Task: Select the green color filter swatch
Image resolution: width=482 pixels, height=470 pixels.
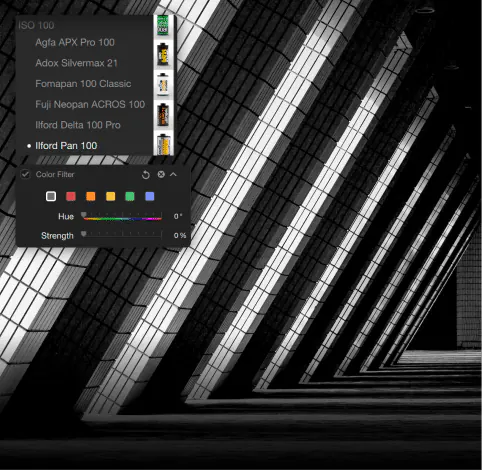Action: [130, 196]
